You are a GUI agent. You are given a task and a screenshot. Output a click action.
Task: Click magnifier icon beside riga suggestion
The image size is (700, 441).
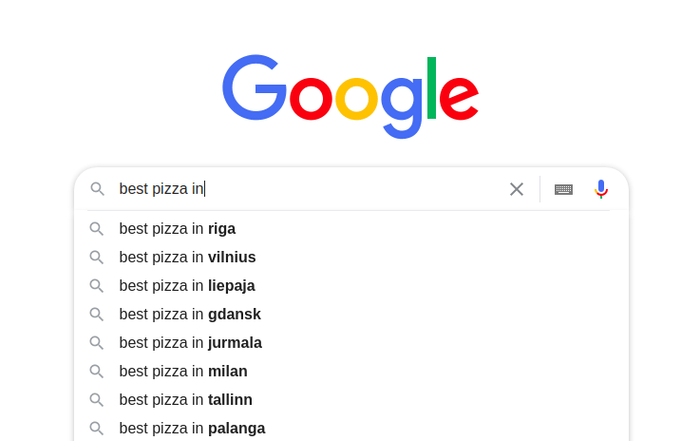tap(96, 229)
